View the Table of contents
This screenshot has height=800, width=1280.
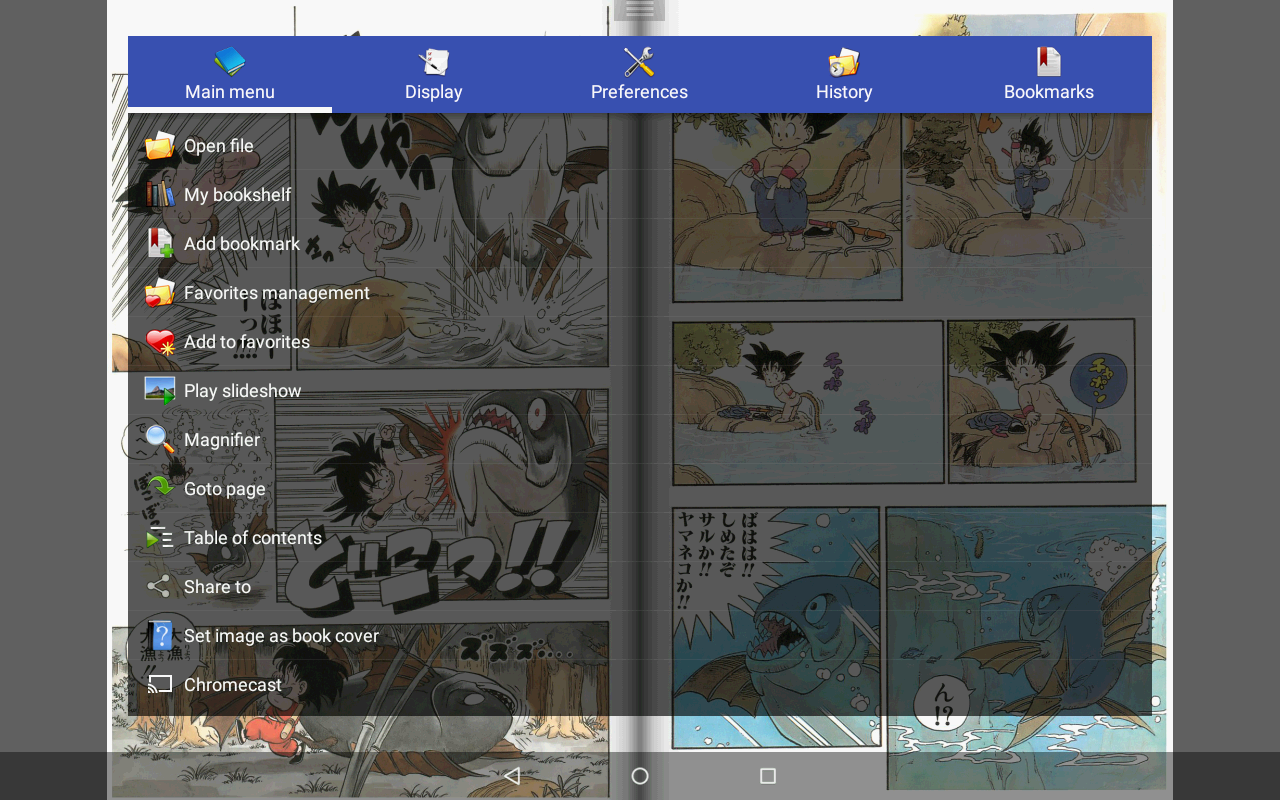pyautogui.click(x=252, y=537)
